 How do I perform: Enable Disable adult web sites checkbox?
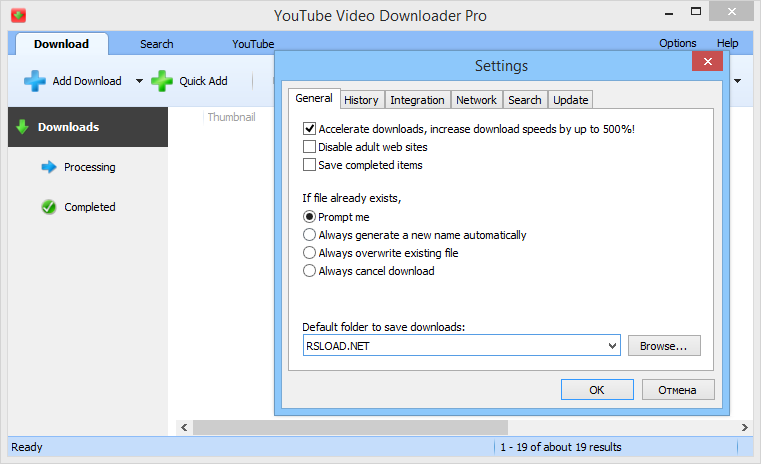pyautogui.click(x=309, y=147)
